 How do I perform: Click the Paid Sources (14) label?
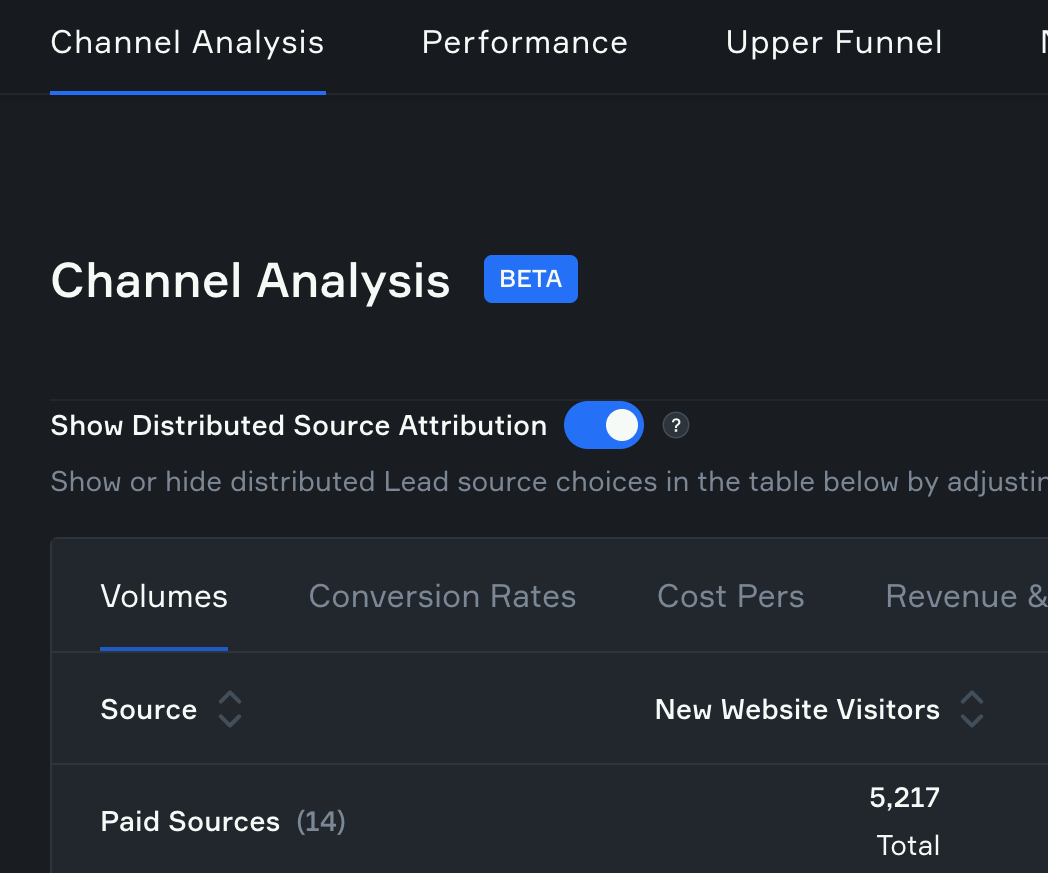222,821
